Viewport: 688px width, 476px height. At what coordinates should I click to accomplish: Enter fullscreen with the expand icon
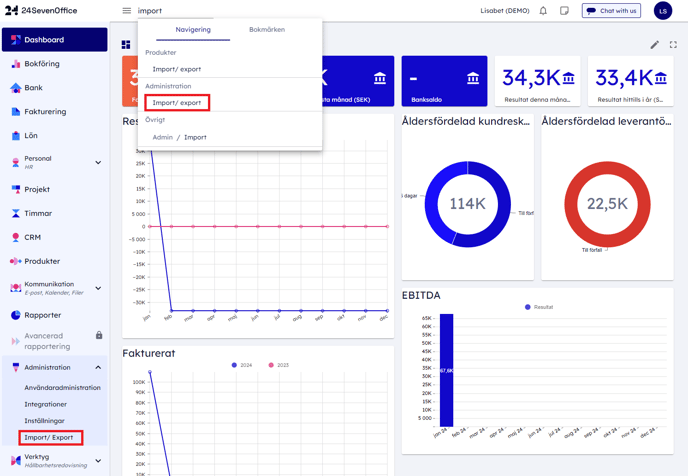673,45
